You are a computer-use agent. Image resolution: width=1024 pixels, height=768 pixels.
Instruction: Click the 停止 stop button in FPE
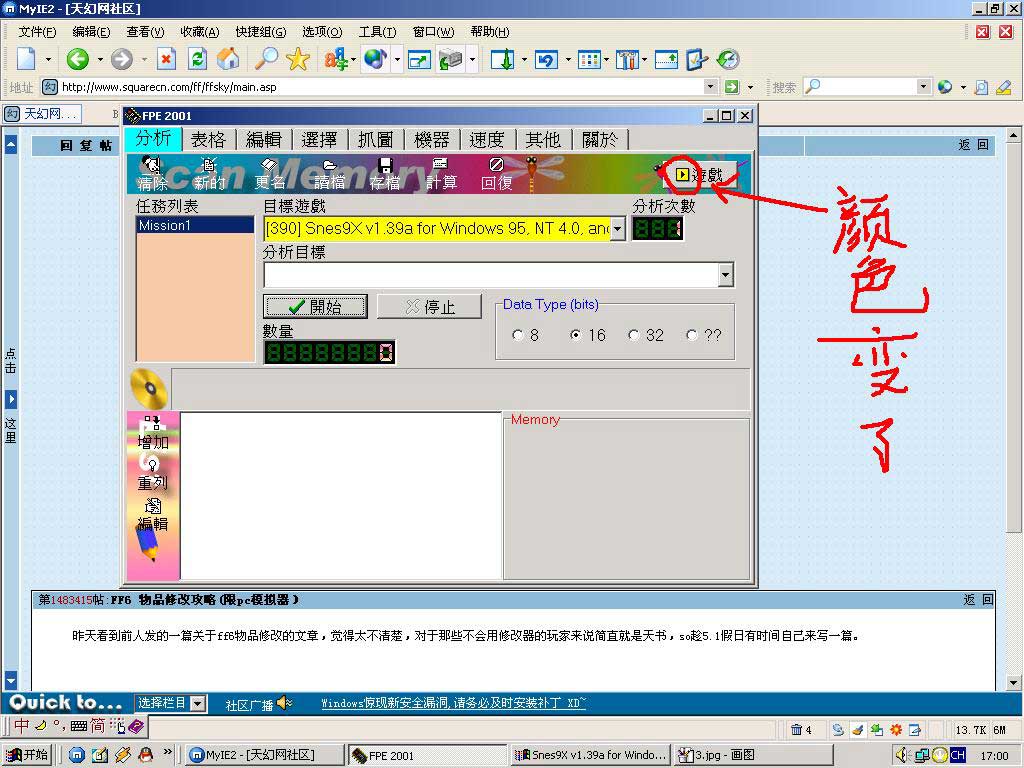(429, 306)
